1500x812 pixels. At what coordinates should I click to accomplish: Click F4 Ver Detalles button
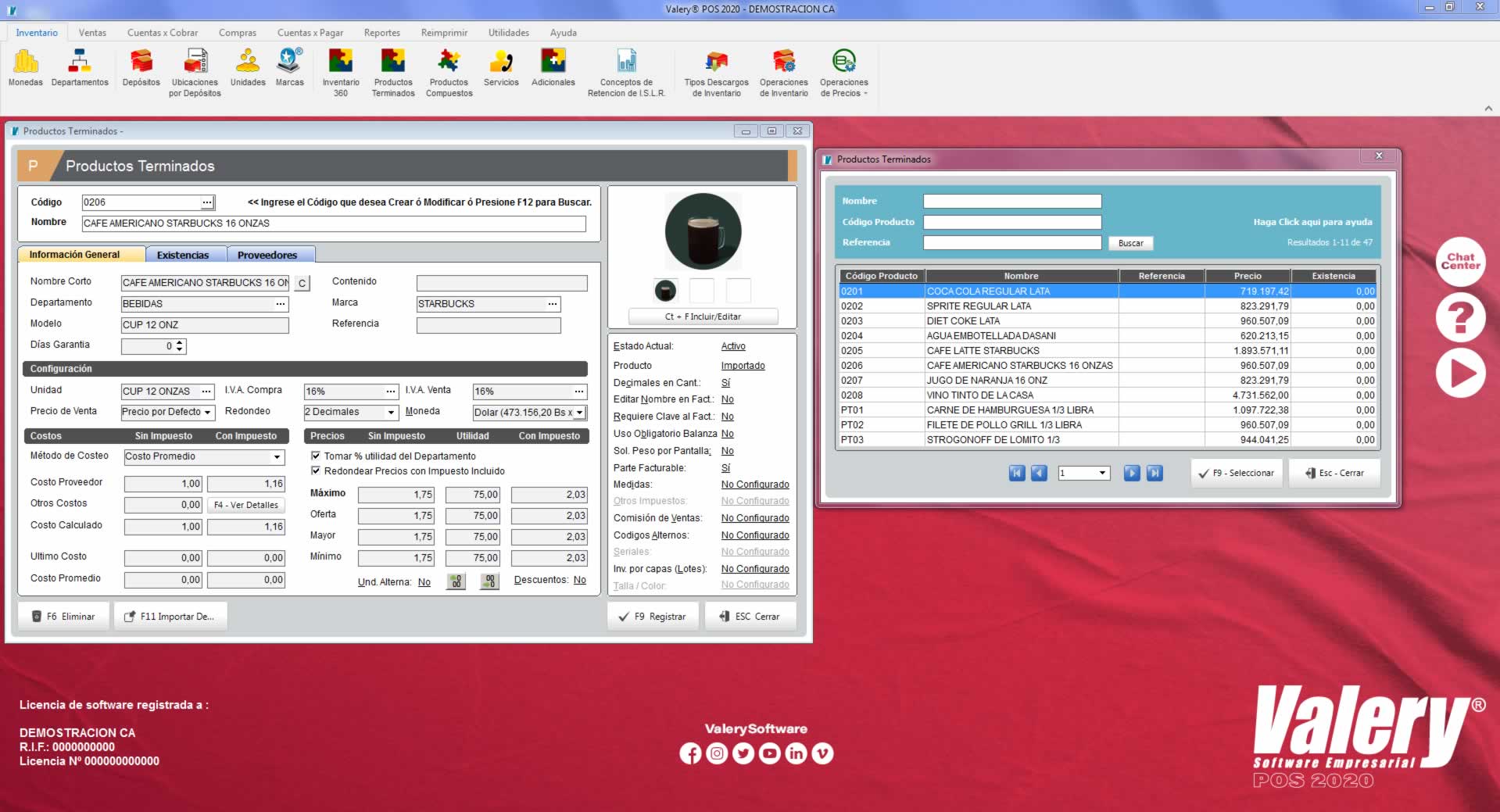click(246, 505)
